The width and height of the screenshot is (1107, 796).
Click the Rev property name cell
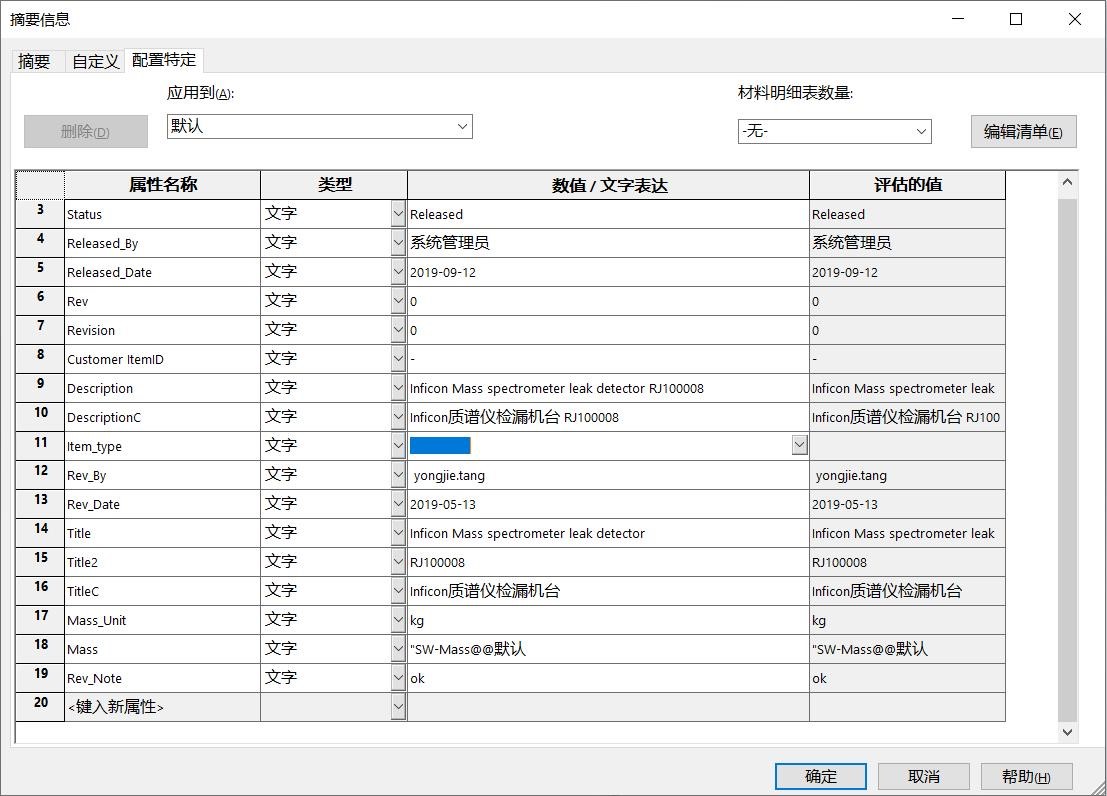click(x=162, y=301)
